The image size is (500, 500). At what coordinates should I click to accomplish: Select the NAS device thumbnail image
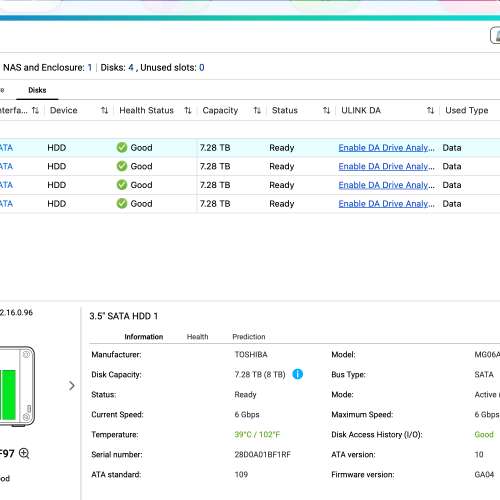[x=17, y=386]
